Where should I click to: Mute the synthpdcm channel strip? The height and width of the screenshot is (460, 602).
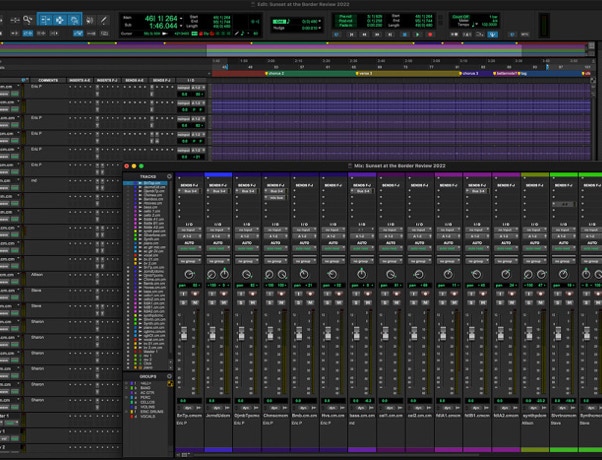(541, 303)
